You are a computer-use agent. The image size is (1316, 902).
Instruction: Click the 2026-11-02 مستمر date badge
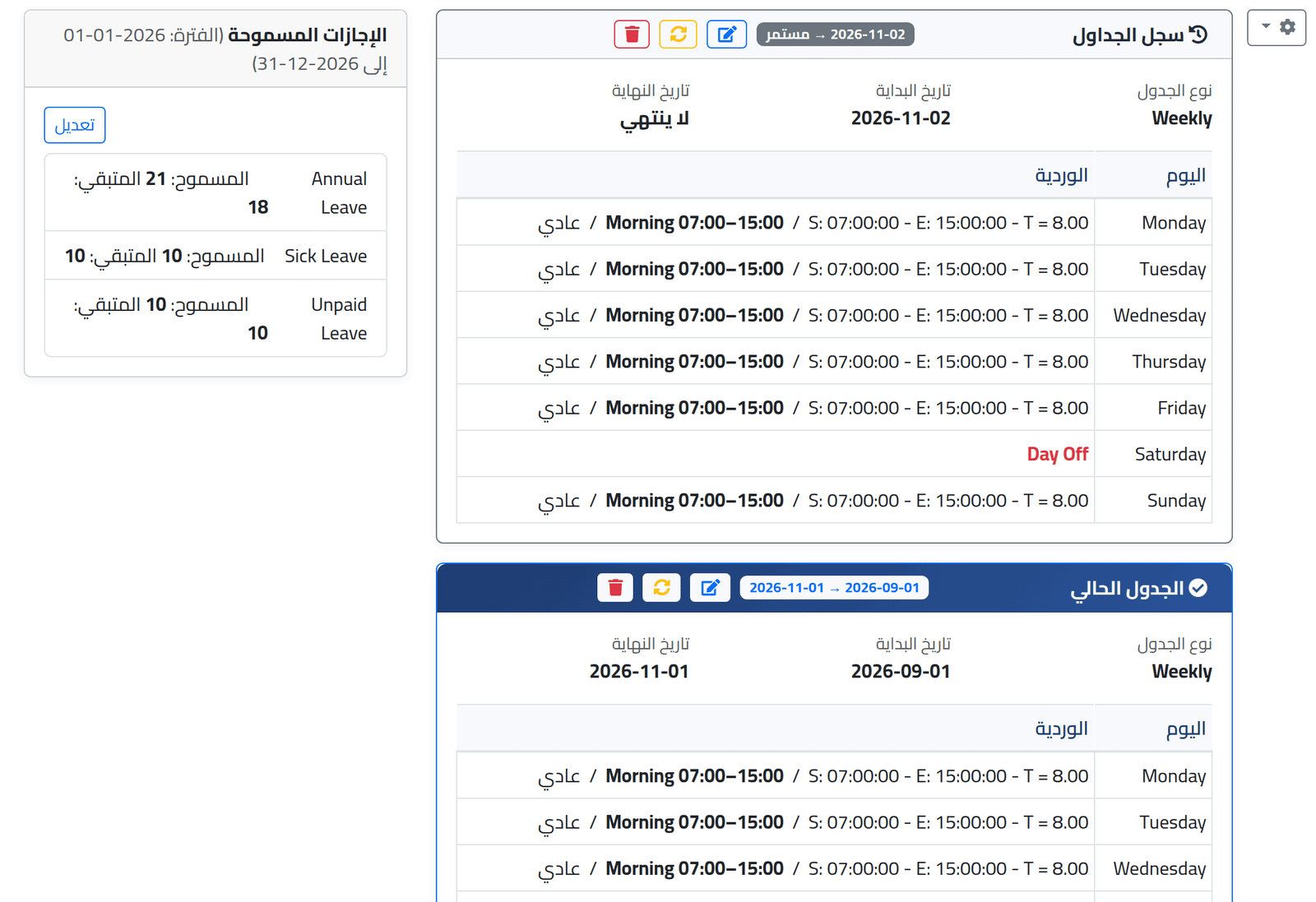pos(835,35)
